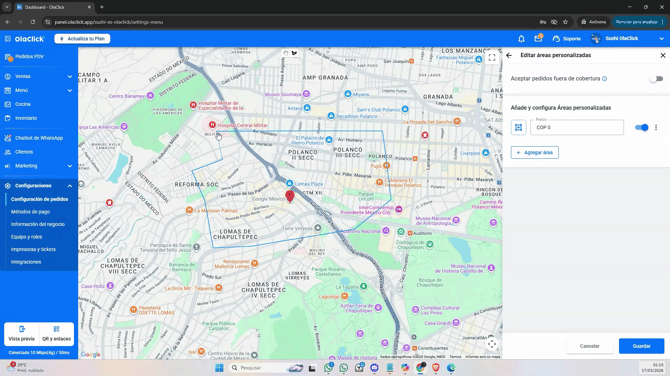The height and width of the screenshot is (376, 670).
Task: Open Vista previa
Action: [x=21, y=334]
